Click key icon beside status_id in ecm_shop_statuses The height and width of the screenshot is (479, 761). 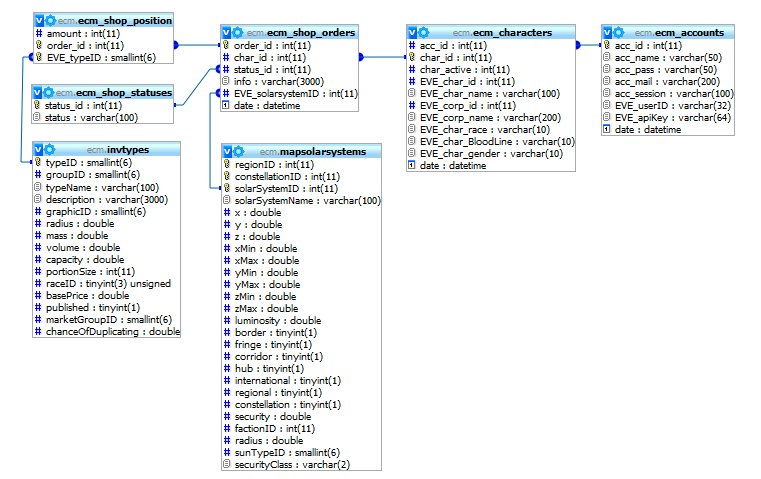coord(37,105)
